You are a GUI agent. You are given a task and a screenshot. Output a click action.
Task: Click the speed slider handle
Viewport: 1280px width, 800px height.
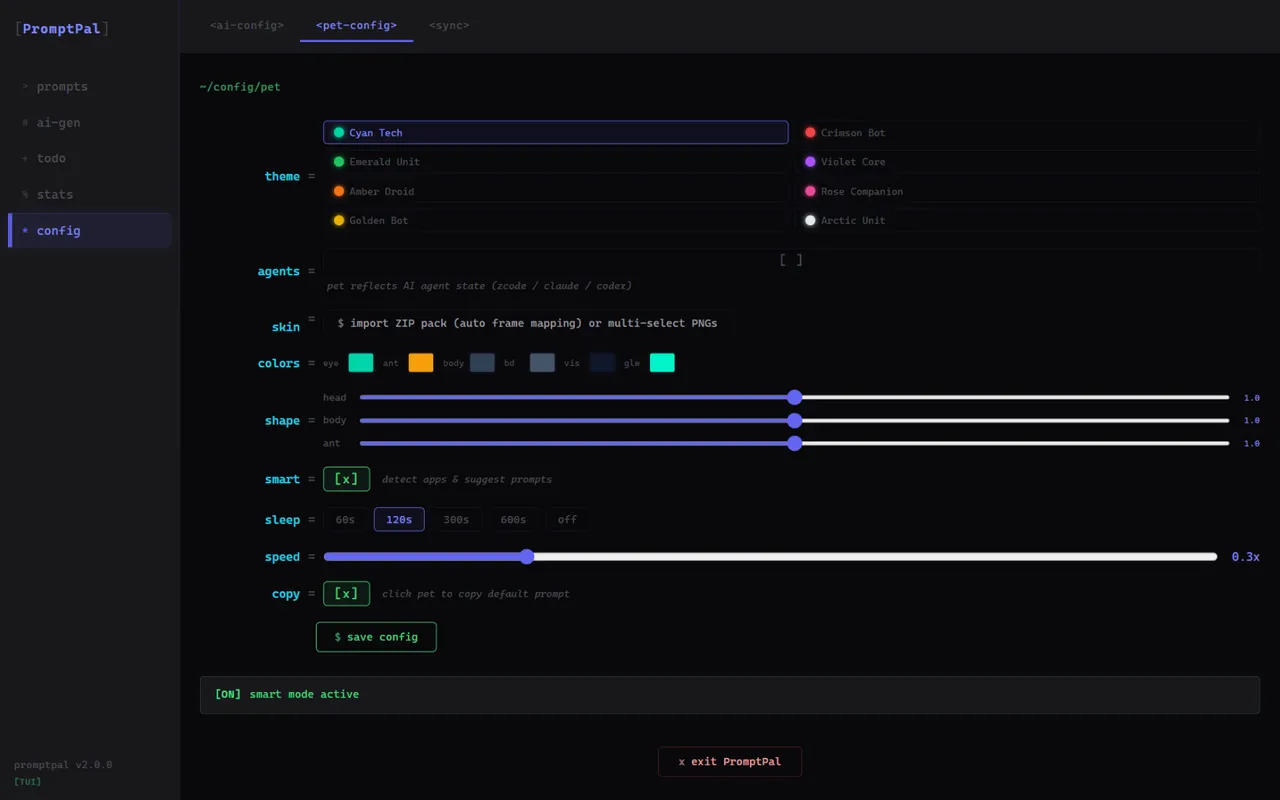(527, 557)
